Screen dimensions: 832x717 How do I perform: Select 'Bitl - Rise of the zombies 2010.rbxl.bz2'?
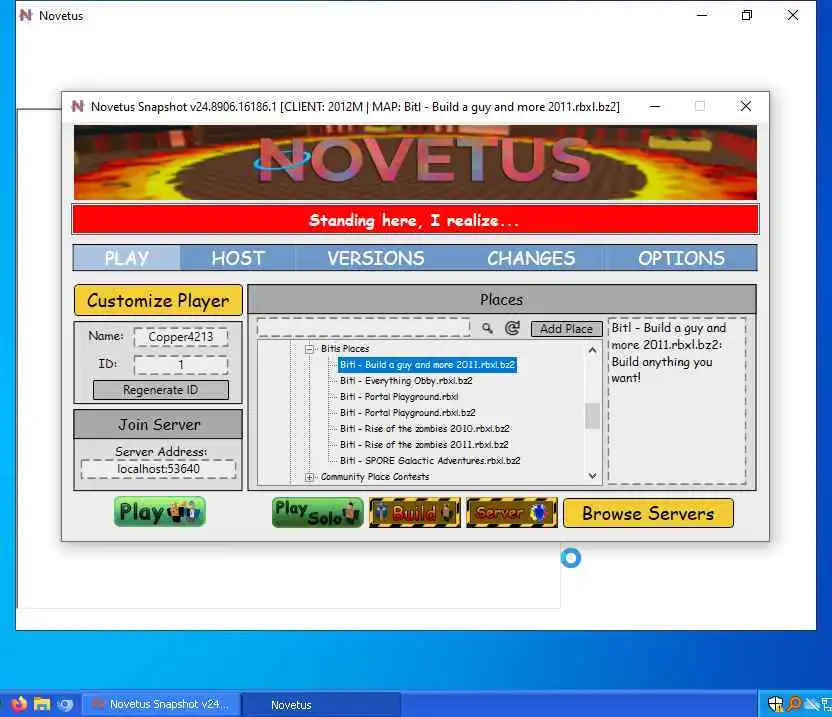(x=424, y=429)
